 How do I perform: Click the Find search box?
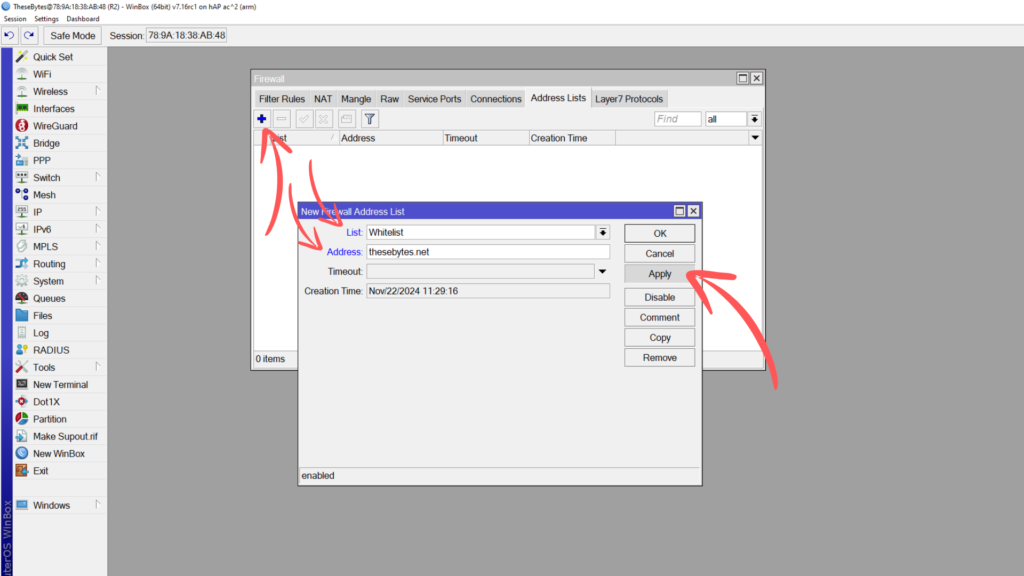(677, 119)
